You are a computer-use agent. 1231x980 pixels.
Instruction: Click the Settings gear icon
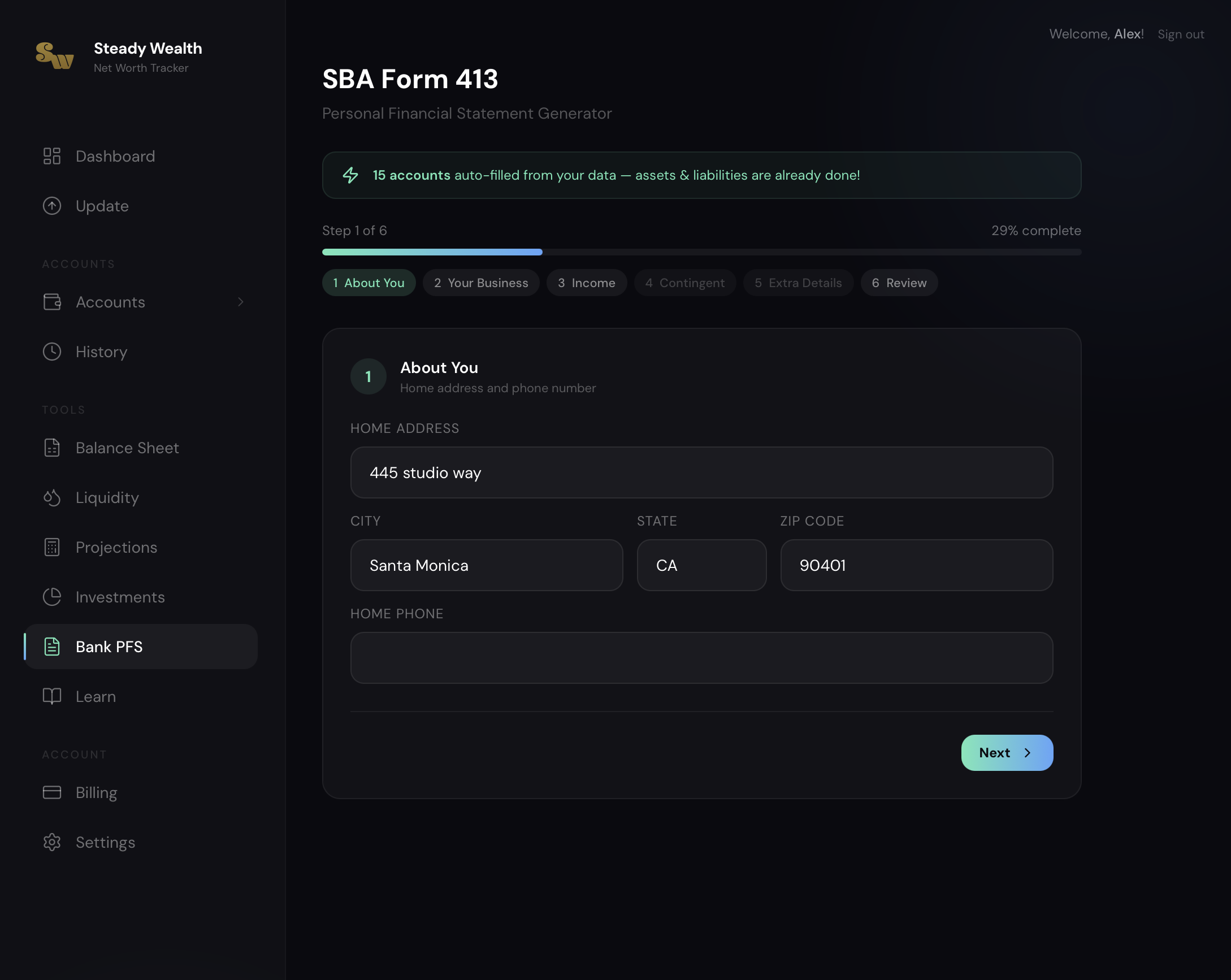(x=52, y=842)
